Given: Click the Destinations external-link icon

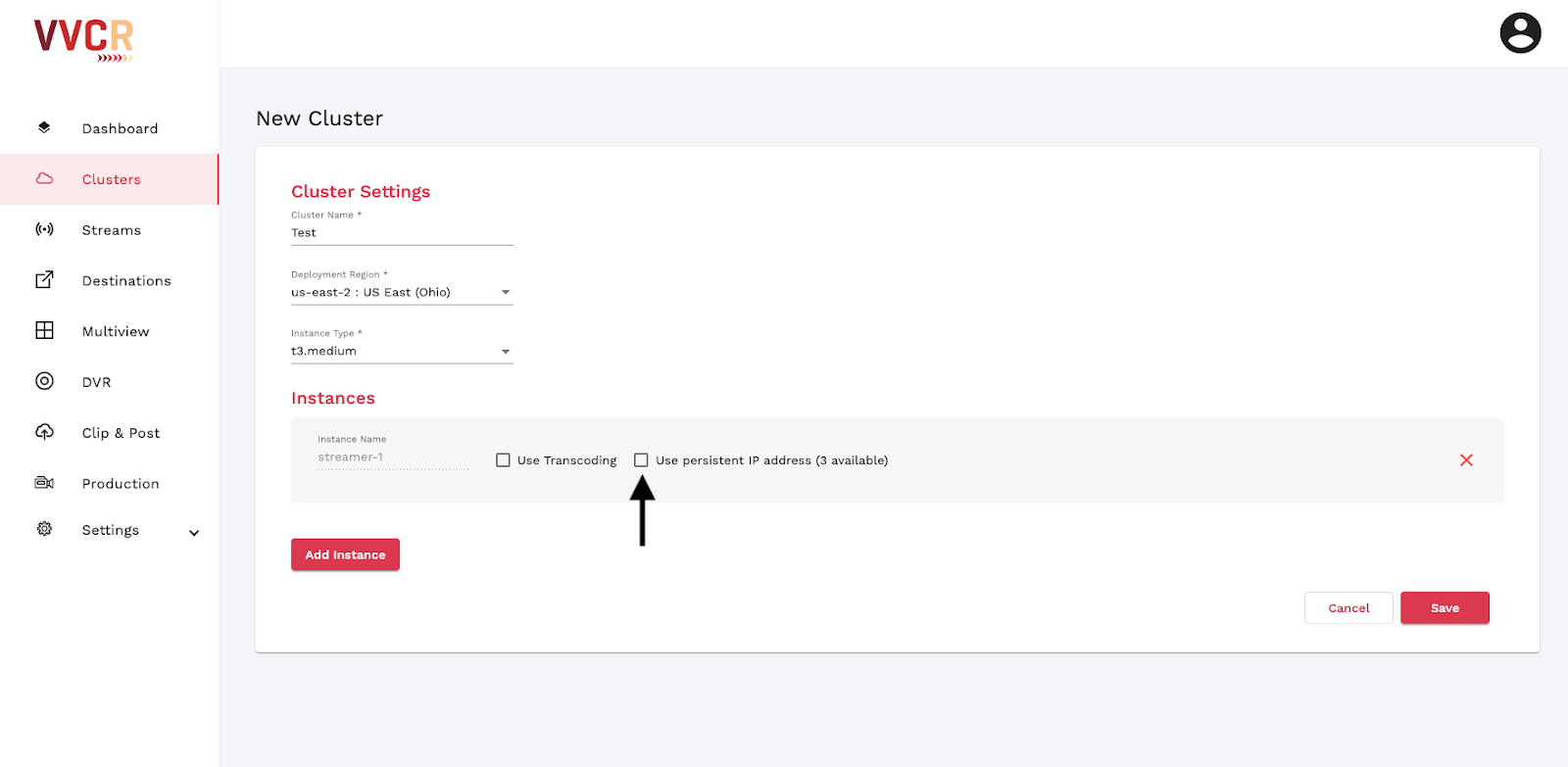Looking at the screenshot, I should pyautogui.click(x=44, y=280).
